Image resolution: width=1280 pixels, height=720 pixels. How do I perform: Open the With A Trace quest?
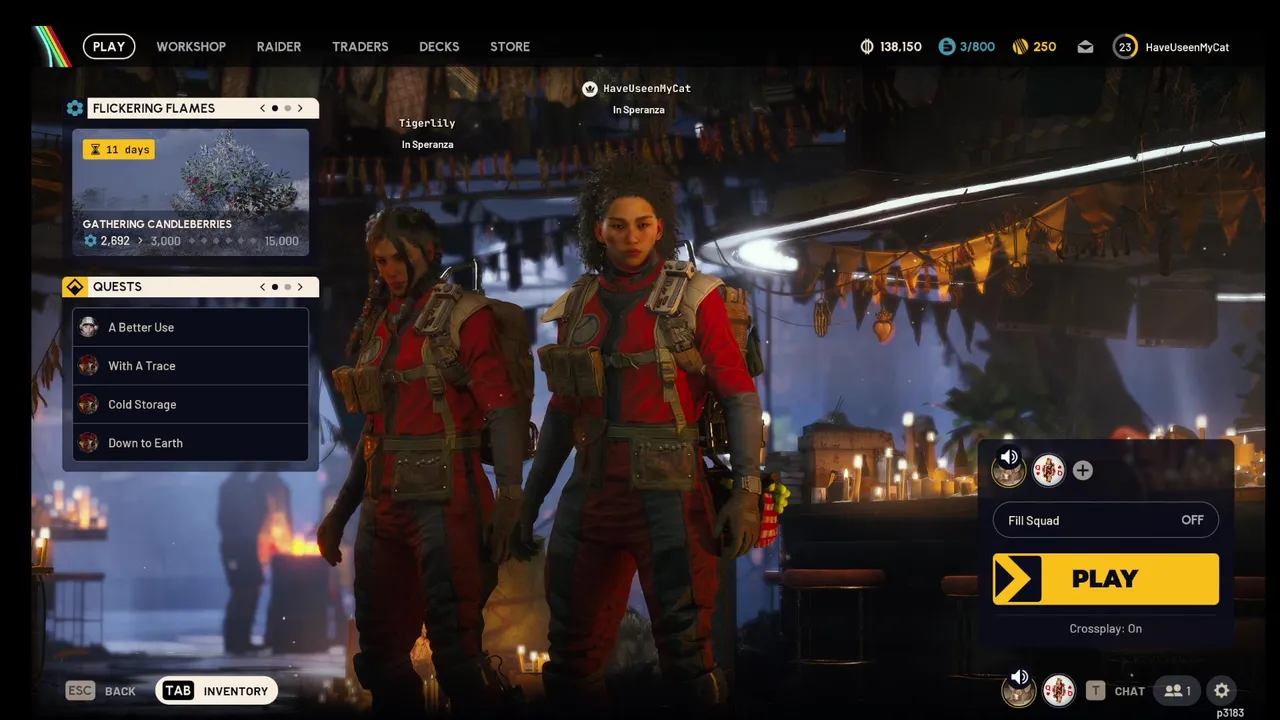190,366
